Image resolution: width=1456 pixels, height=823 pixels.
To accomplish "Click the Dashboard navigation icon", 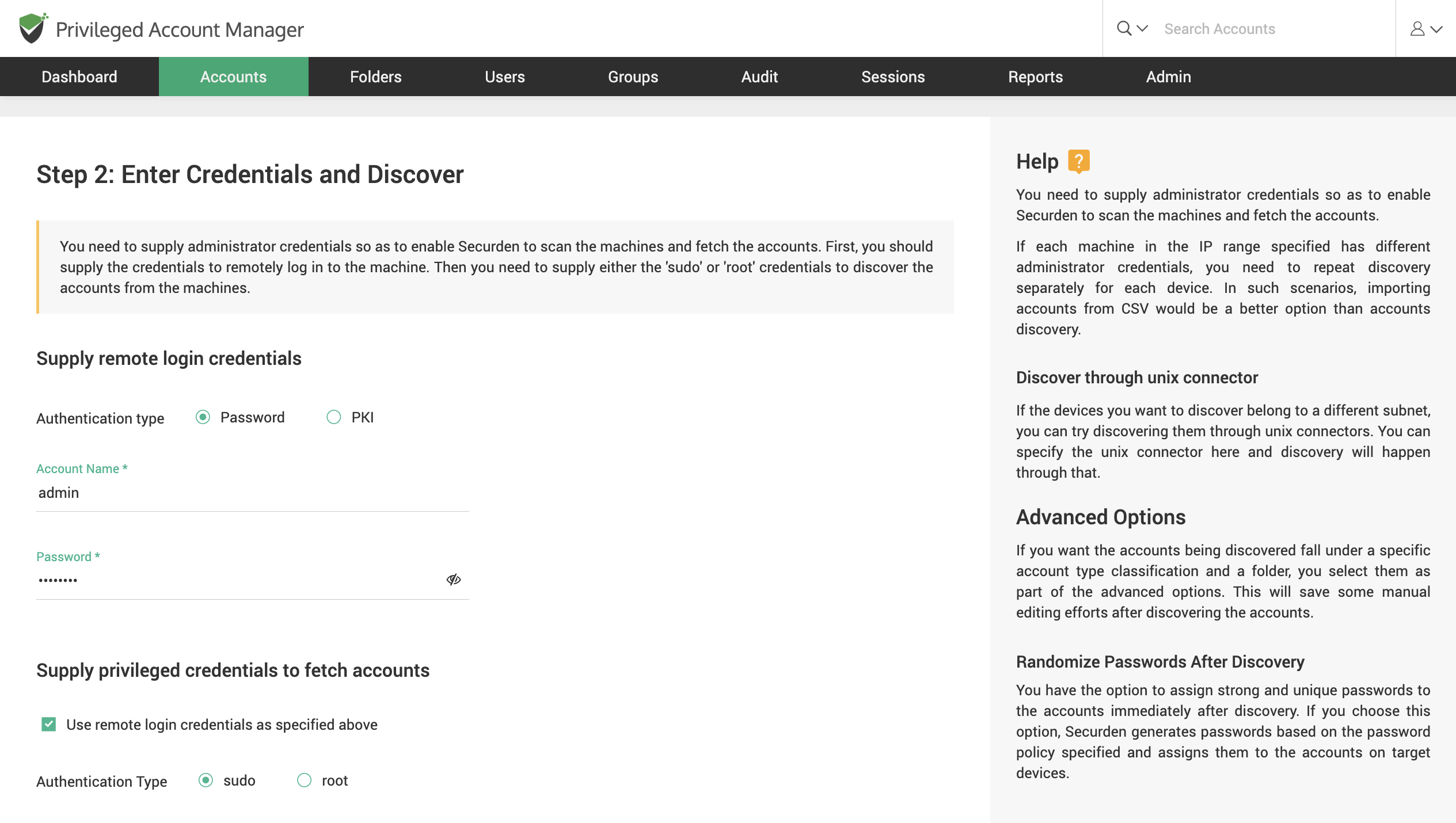I will [79, 76].
